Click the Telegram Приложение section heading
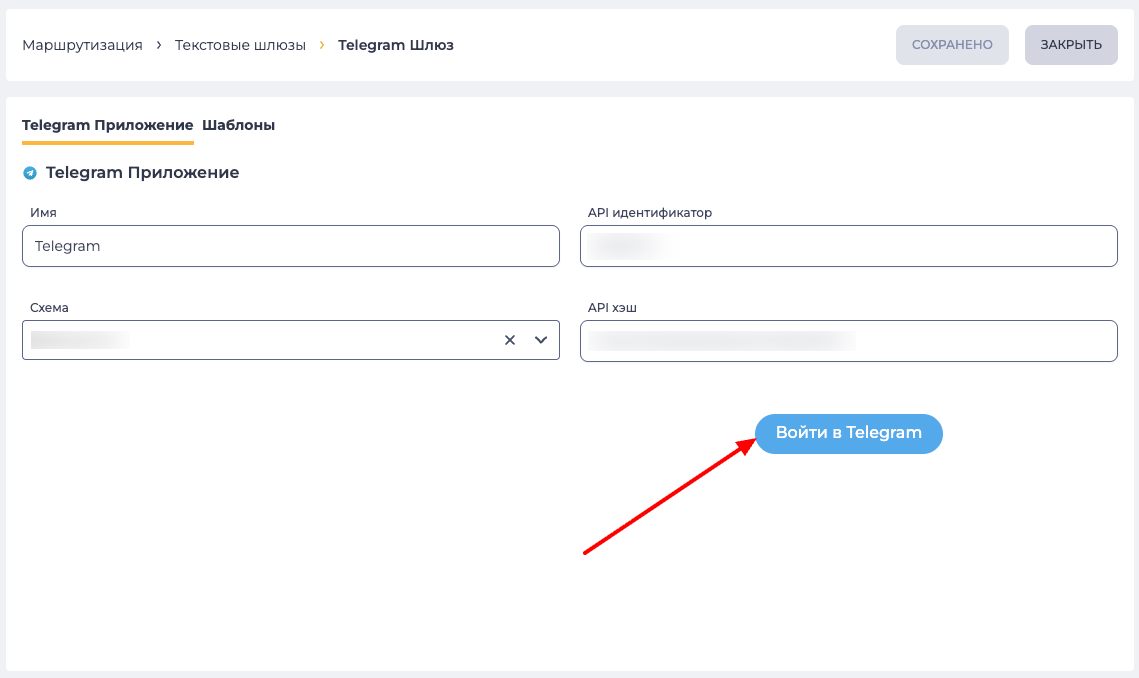Viewport: 1139px width, 678px height. (142, 173)
